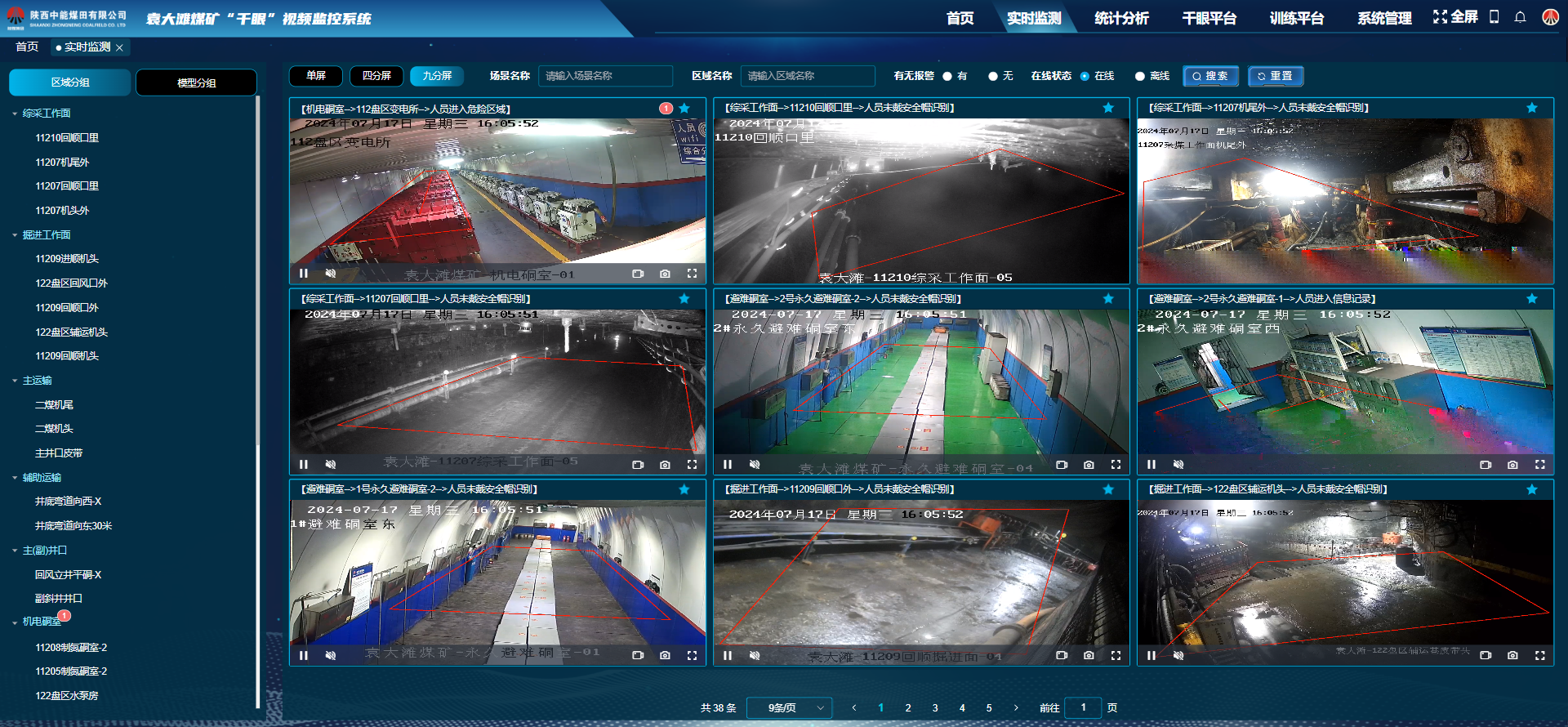Maximize the 2号永久避难硐室-2 video tile
Screen dimensions: 1568x727
tap(1116, 465)
